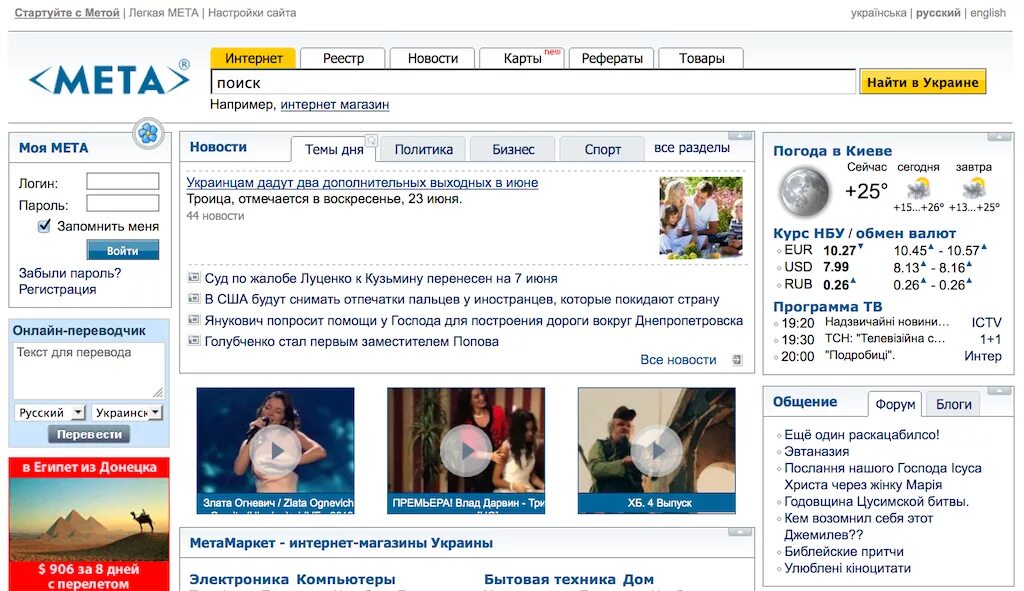
Task: Play the Влад Дарвин premiere video
Action: 466,449
